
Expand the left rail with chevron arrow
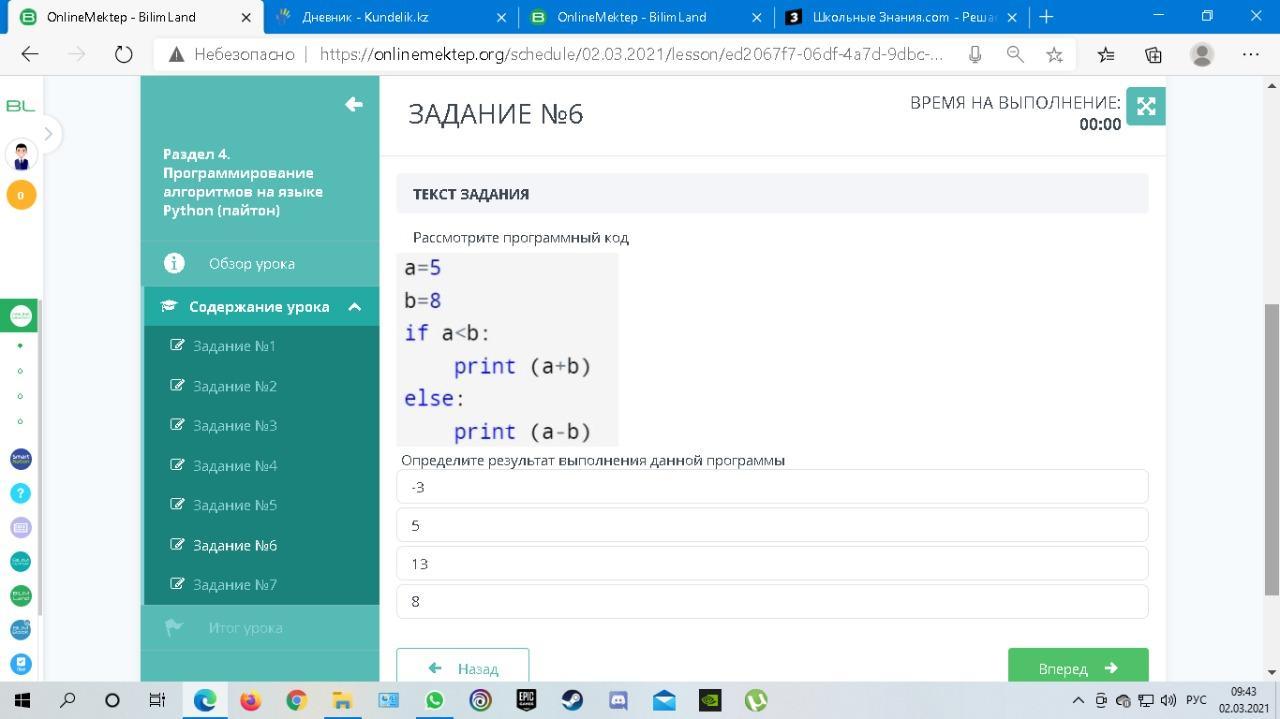(48, 133)
